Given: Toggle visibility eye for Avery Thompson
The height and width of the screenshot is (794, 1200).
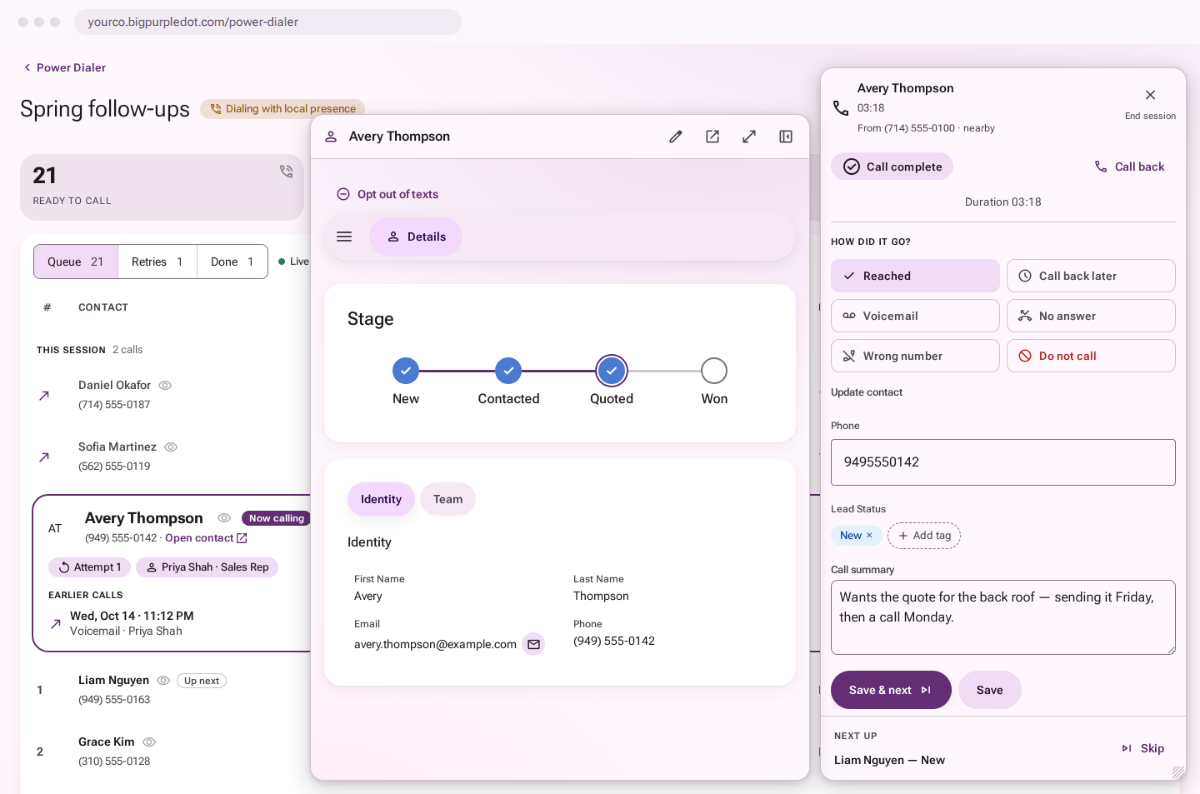Looking at the screenshot, I should [x=224, y=518].
